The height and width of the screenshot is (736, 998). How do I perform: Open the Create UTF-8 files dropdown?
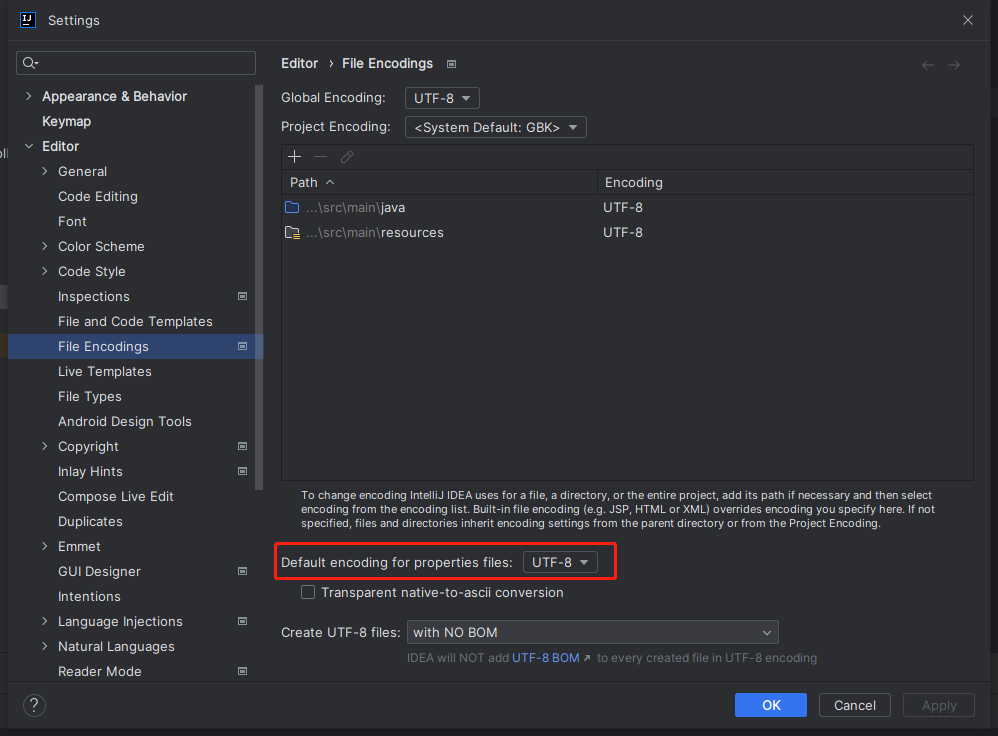(x=593, y=632)
